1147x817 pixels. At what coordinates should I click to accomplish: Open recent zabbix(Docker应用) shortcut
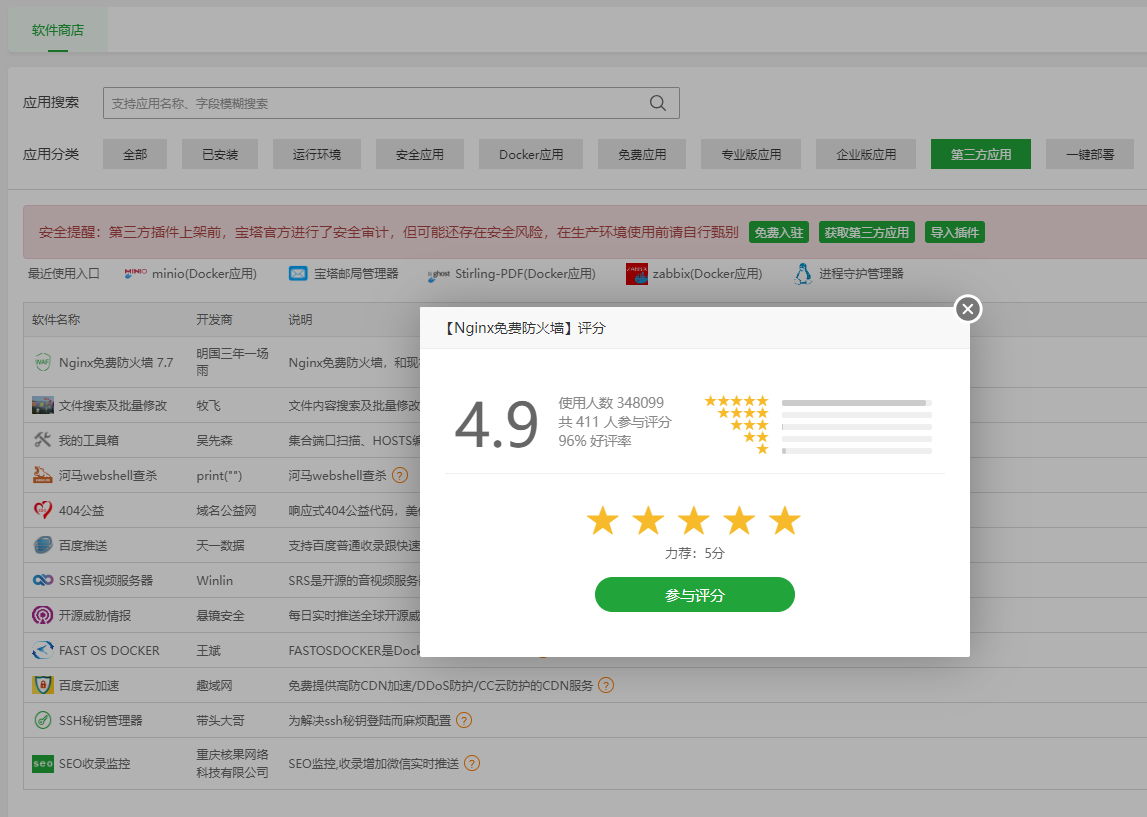pyautogui.click(x=694, y=274)
